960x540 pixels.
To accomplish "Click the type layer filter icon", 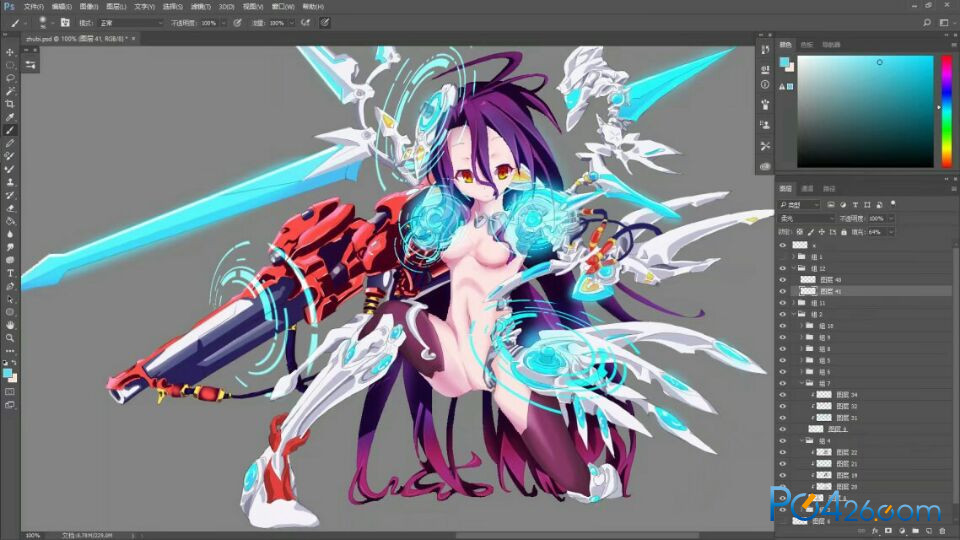I will (x=855, y=204).
